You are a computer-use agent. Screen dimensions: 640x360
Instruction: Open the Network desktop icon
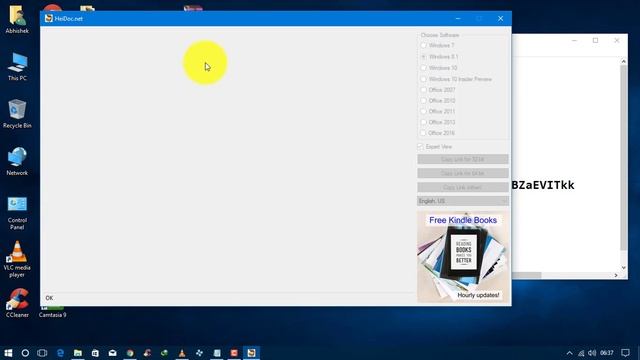click(17, 162)
